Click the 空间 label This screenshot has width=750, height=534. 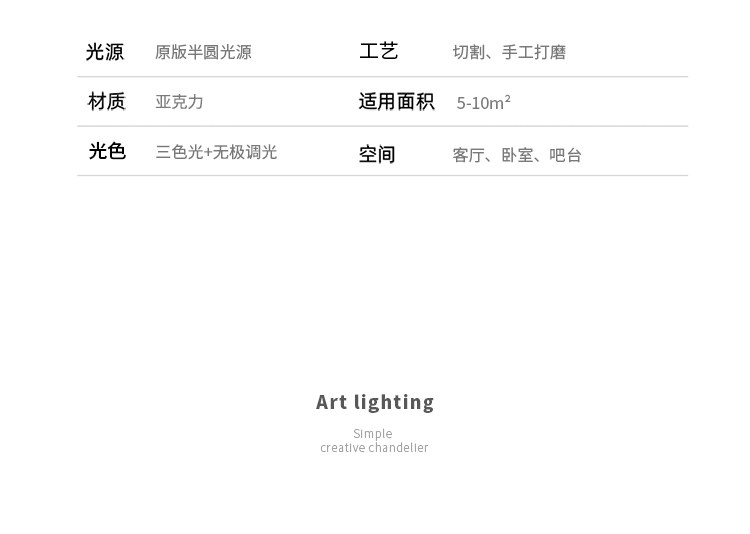[x=377, y=154]
